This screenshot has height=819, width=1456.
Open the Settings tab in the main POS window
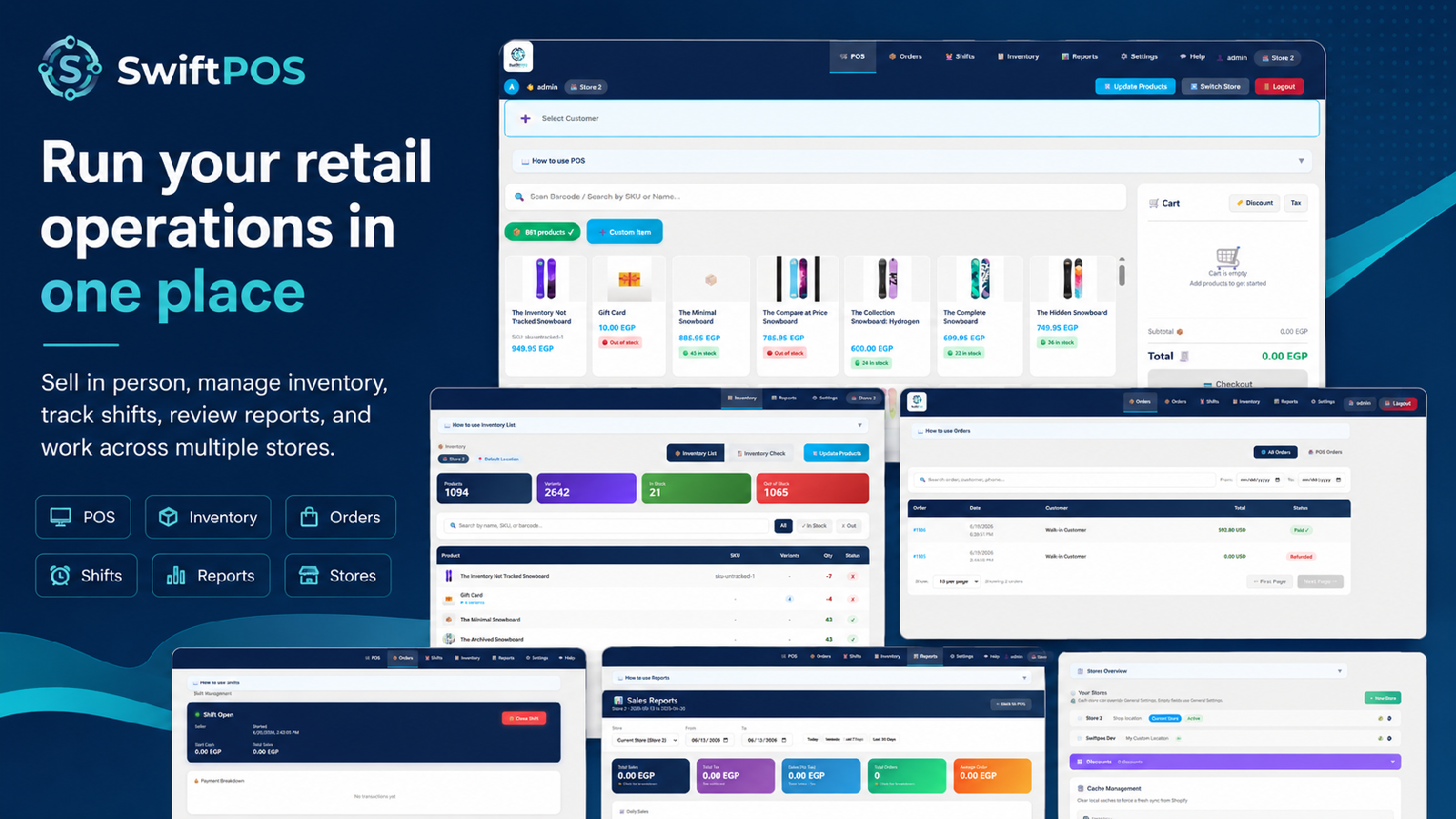tap(1139, 56)
